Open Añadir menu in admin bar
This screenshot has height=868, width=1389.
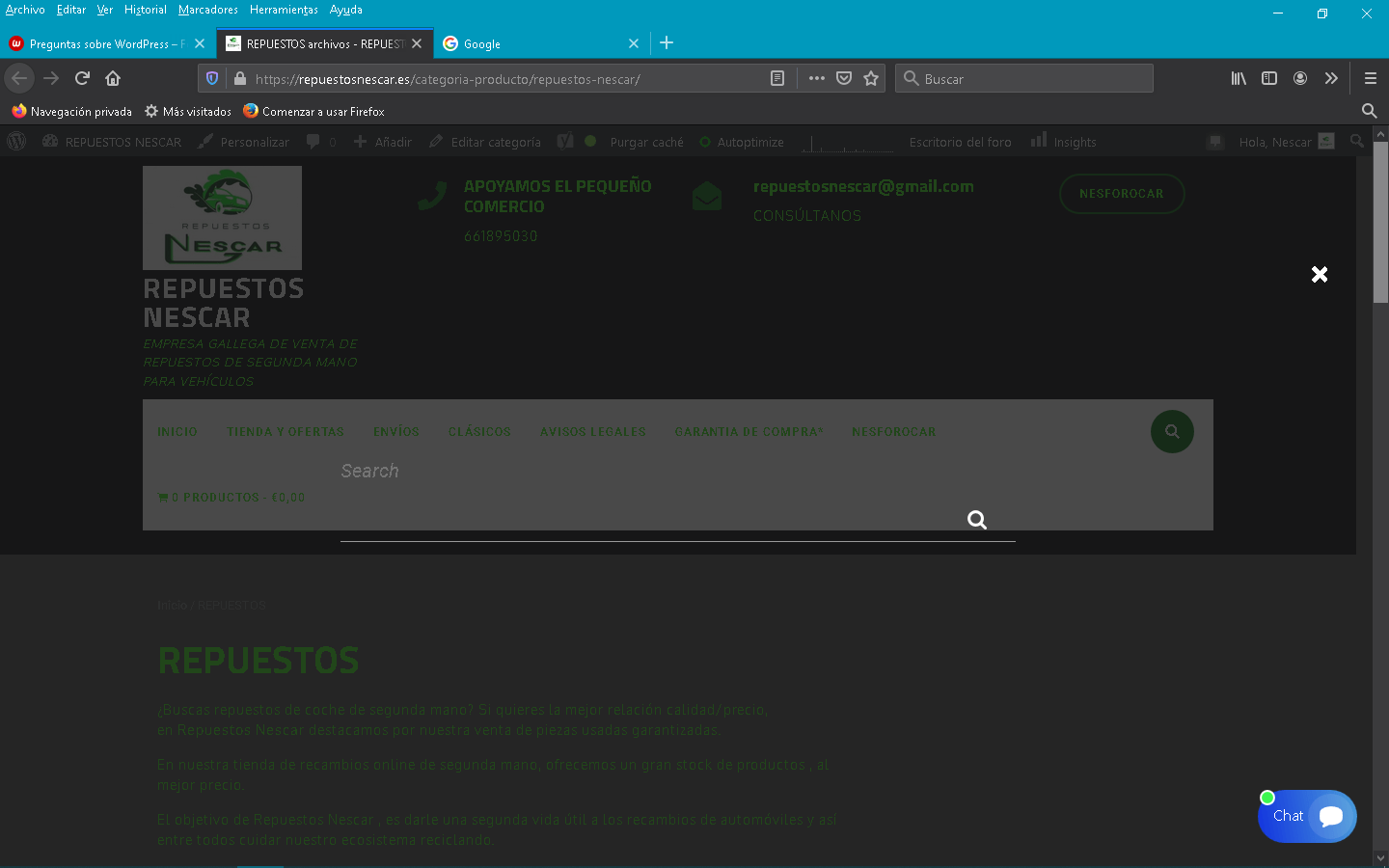coord(383,142)
